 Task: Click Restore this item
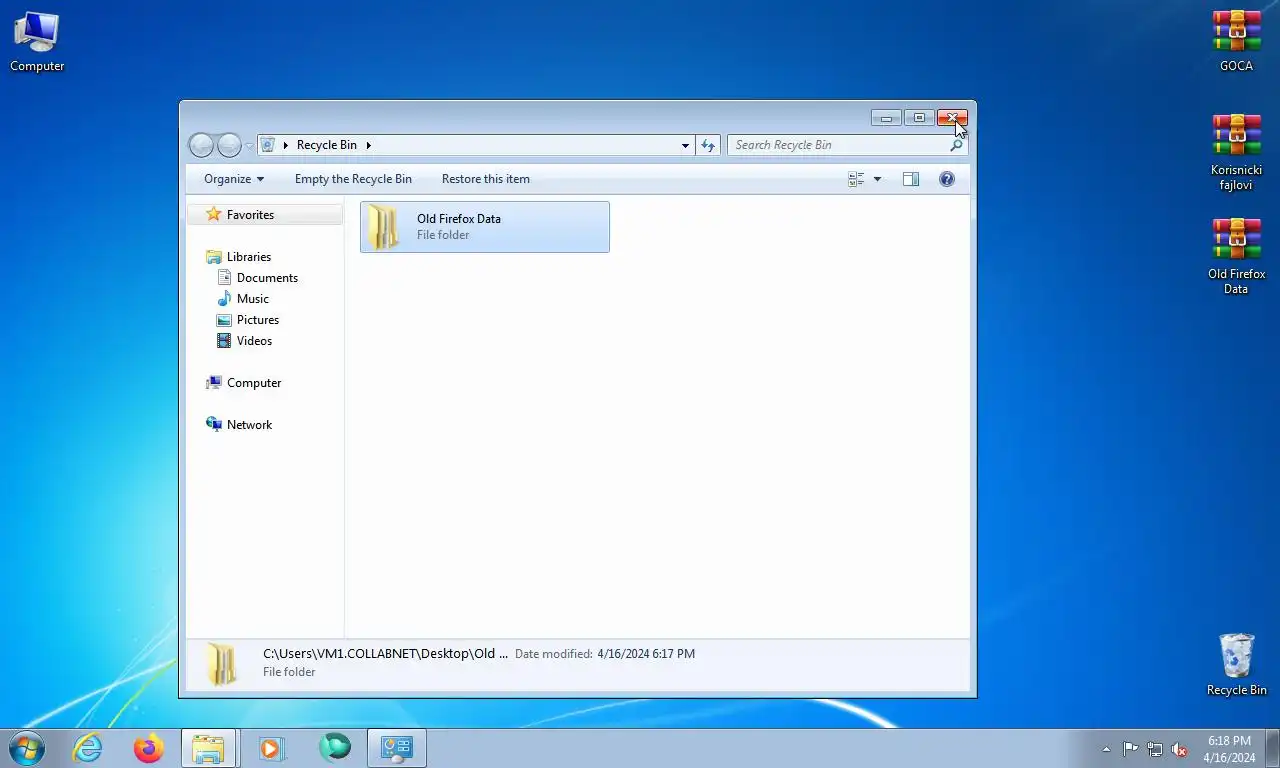(x=486, y=179)
